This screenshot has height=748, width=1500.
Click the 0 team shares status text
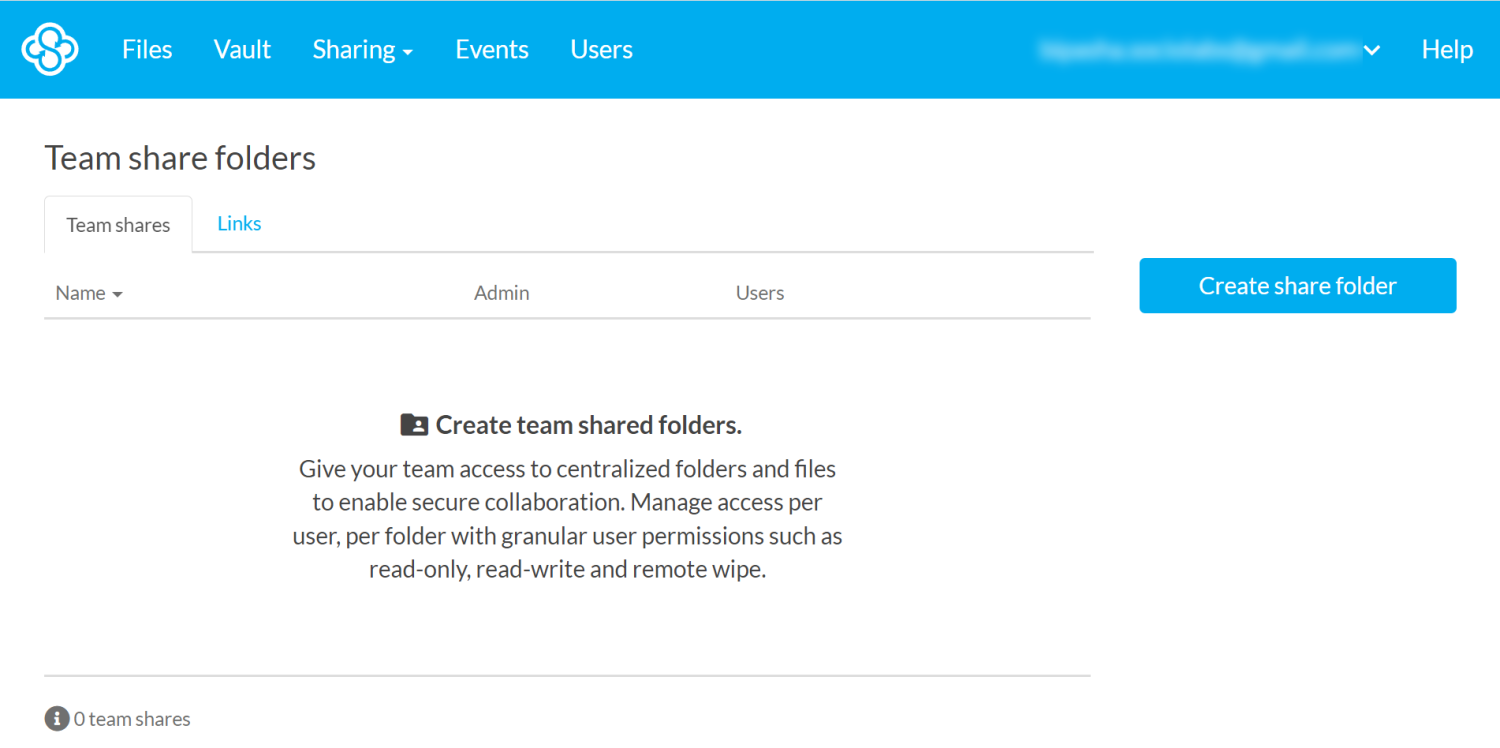[x=130, y=718]
